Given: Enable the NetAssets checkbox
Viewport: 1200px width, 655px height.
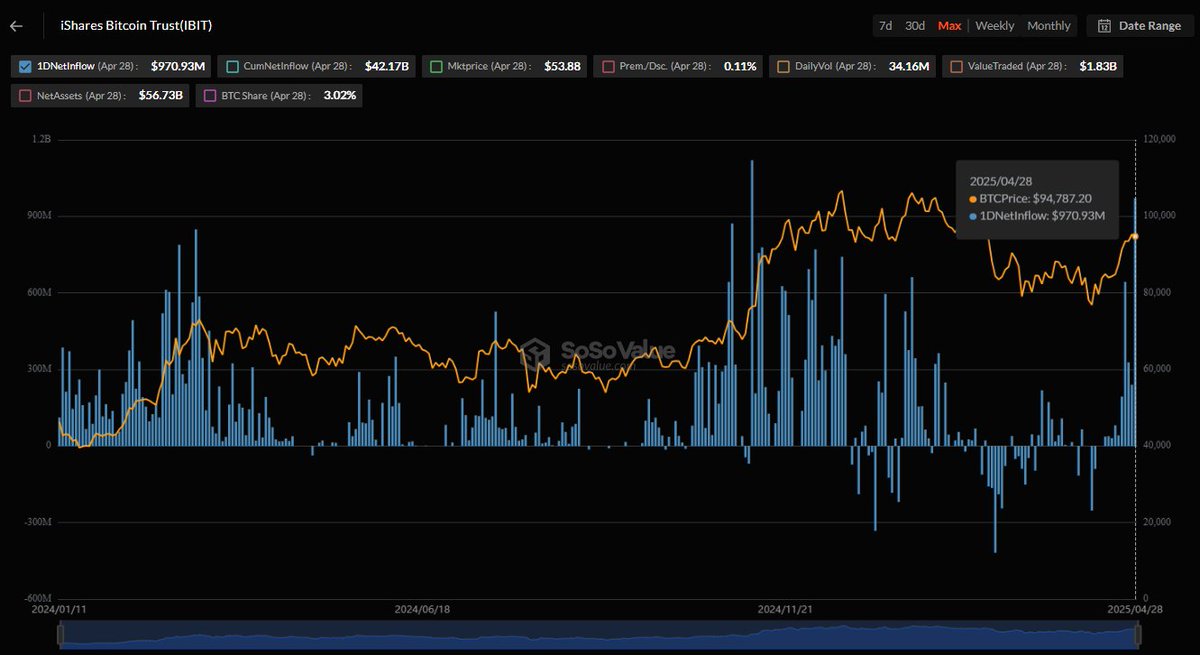Looking at the screenshot, I should pyautogui.click(x=25, y=96).
